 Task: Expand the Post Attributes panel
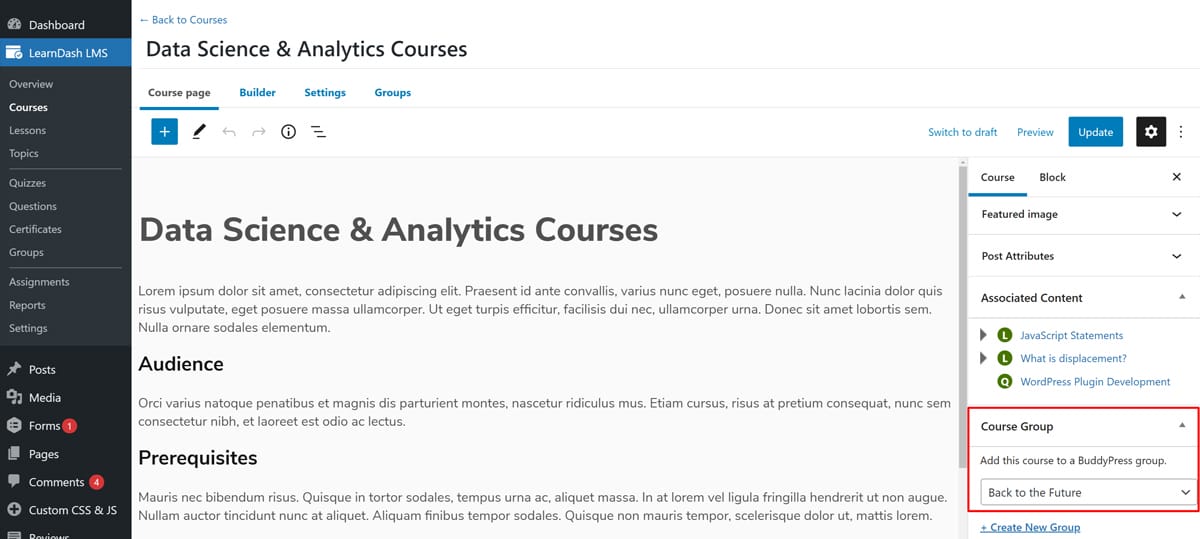(1176, 256)
